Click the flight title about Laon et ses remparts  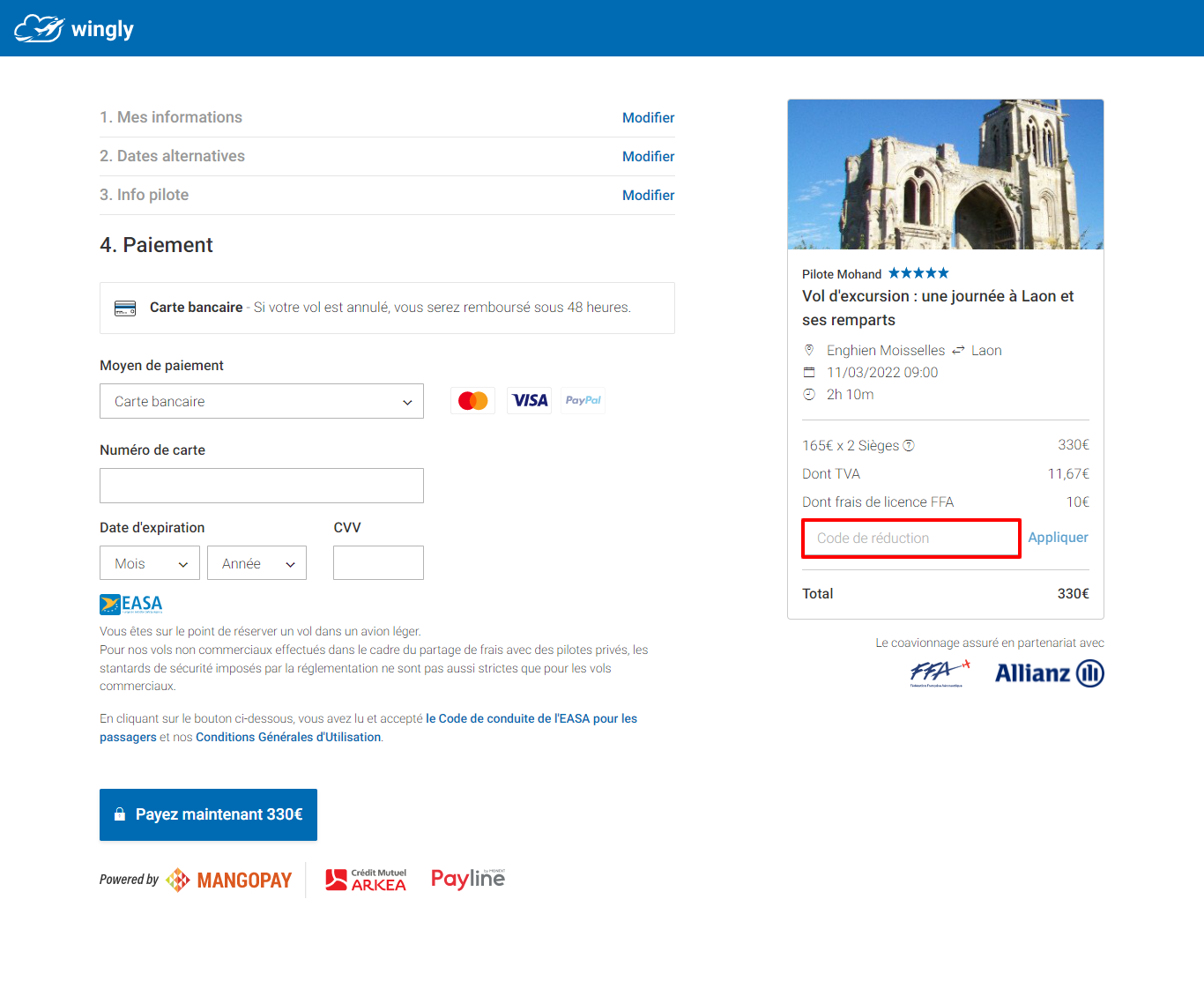(938, 308)
